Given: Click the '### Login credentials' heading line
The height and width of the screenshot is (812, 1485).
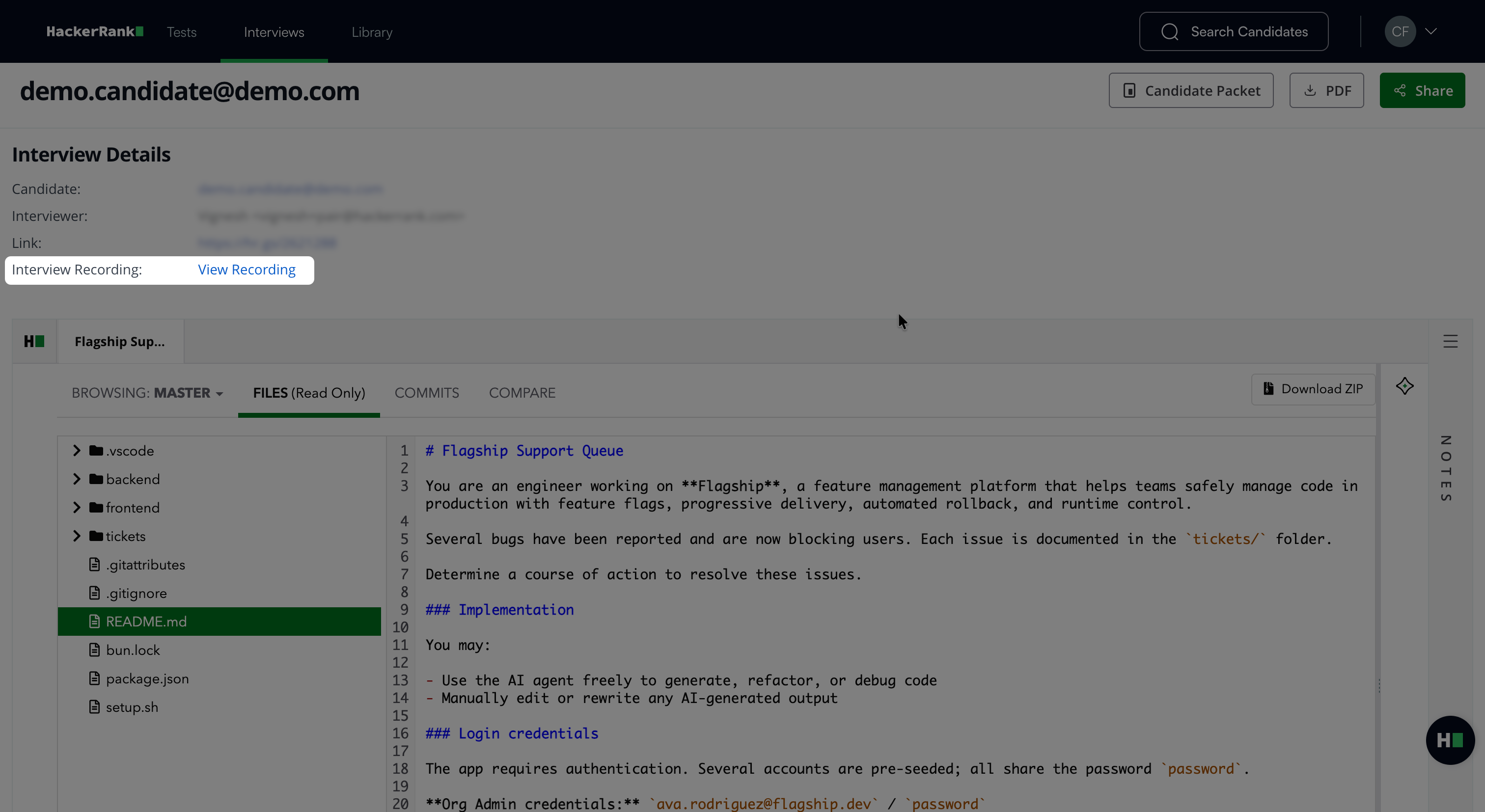Looking at the screenshot, I should tap(512, 733).
